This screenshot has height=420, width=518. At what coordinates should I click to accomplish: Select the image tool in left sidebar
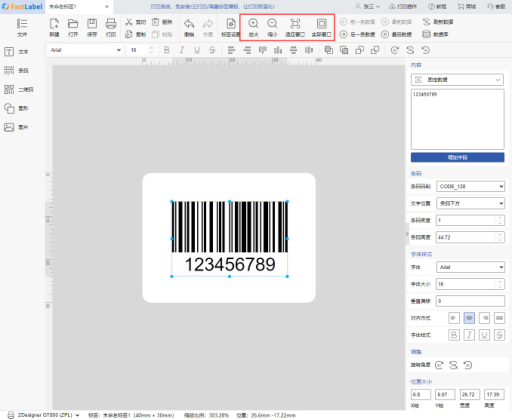click(x=16, y=127)
